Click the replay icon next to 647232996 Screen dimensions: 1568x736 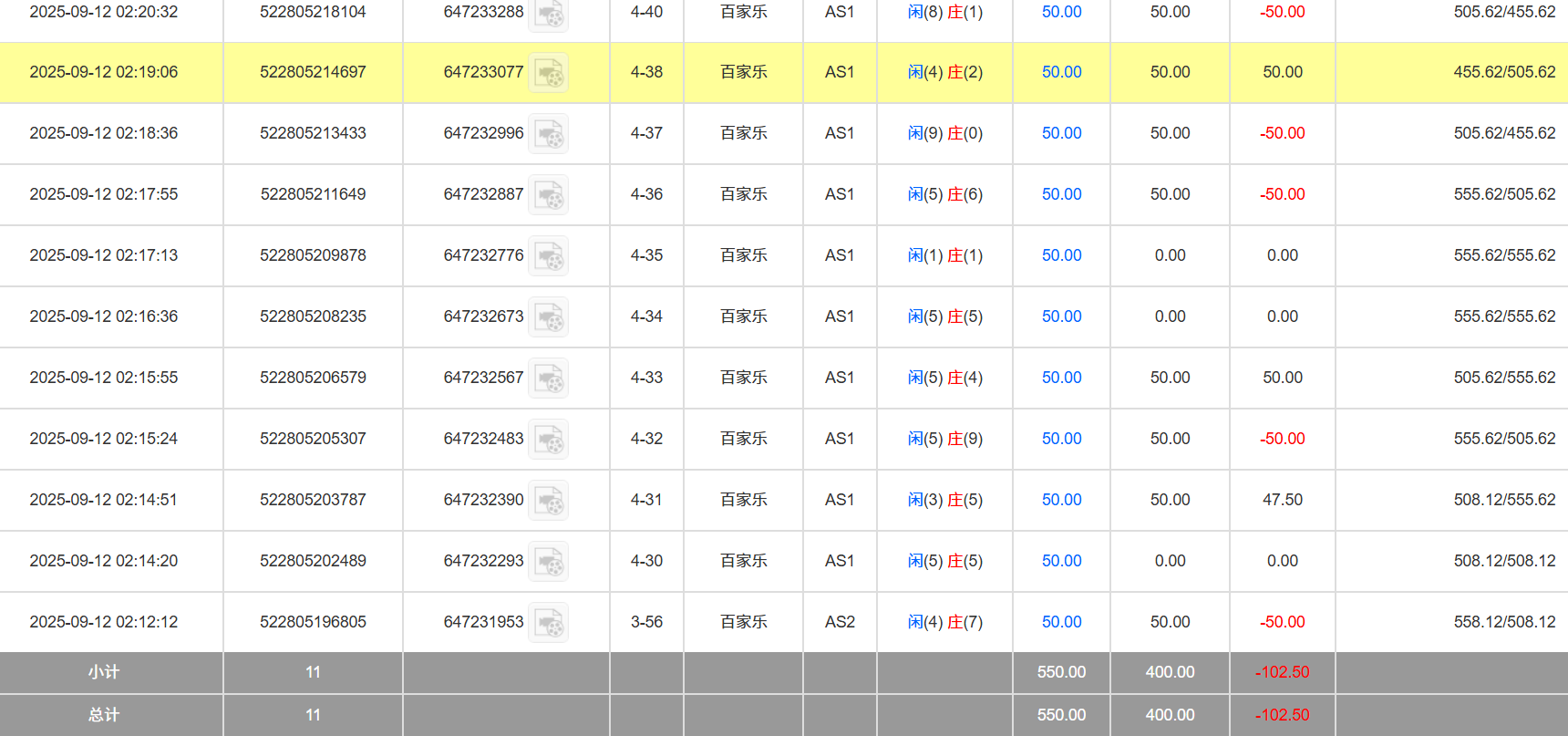tap(549, 134)
